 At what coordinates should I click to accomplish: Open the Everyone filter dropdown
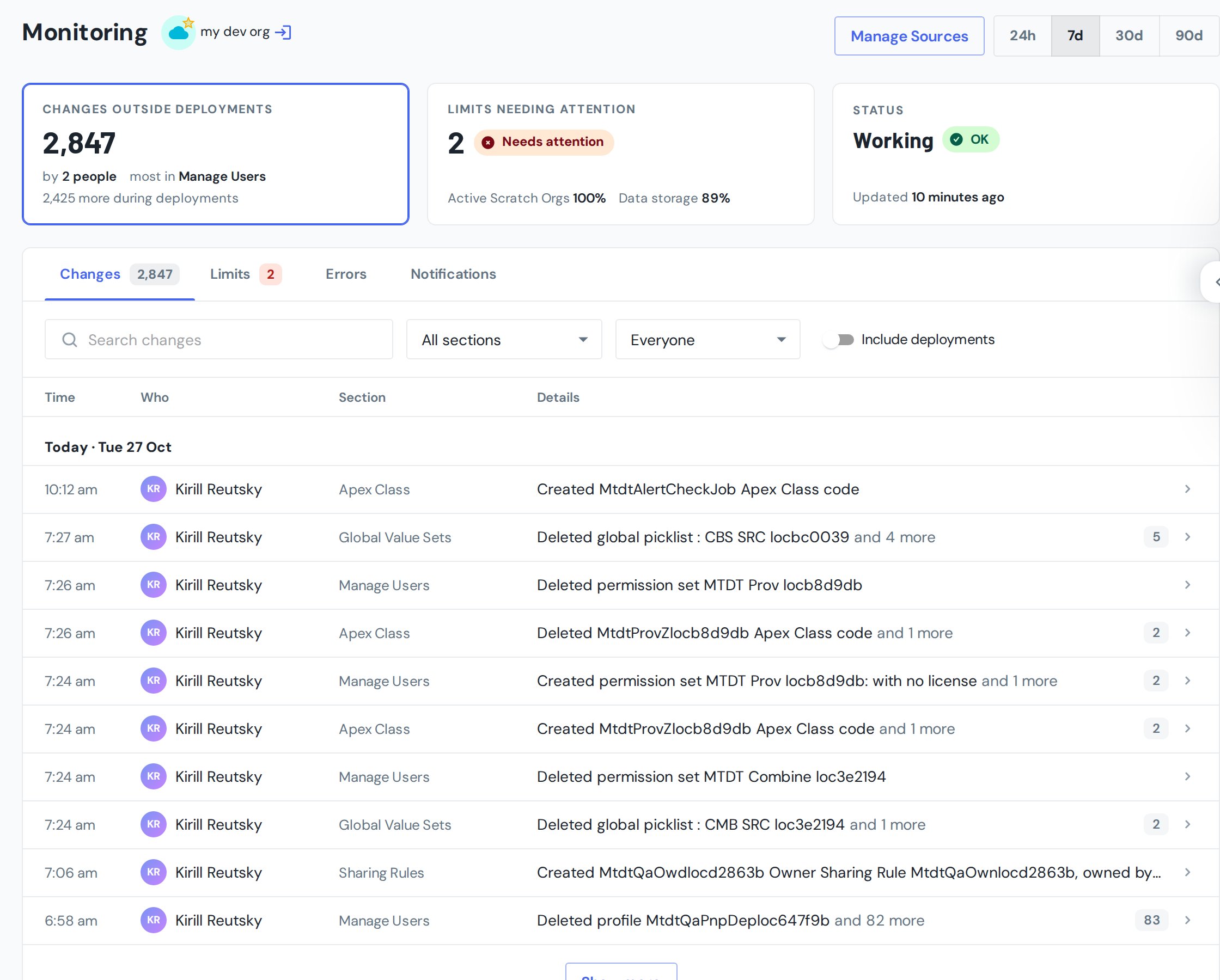708,340
